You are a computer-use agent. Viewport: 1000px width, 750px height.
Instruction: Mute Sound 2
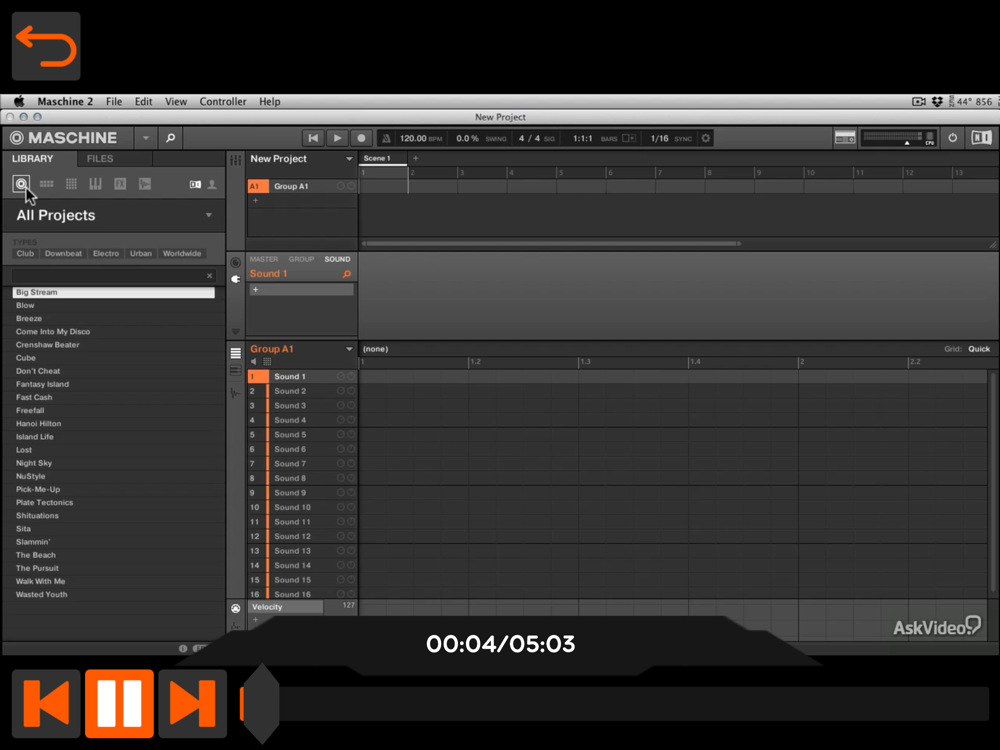coord(341,391)
